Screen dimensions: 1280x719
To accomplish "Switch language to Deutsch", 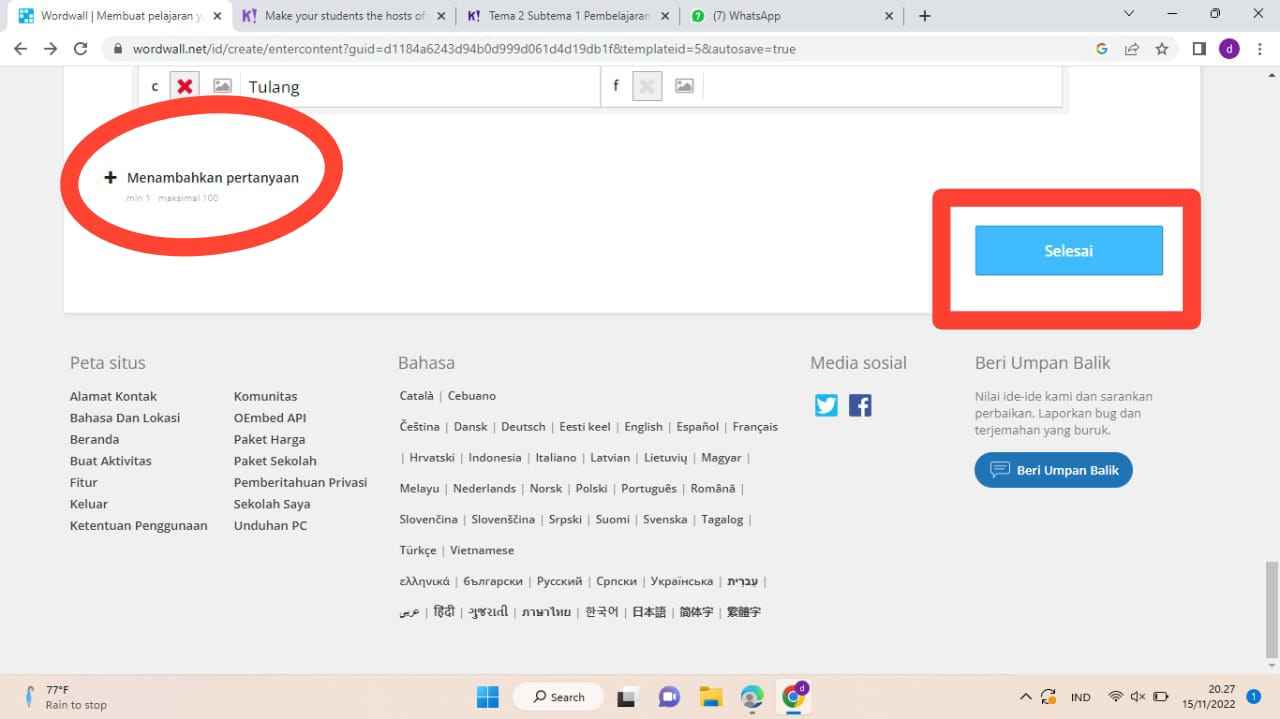I will pyautogui.click(x=523, y=427).
